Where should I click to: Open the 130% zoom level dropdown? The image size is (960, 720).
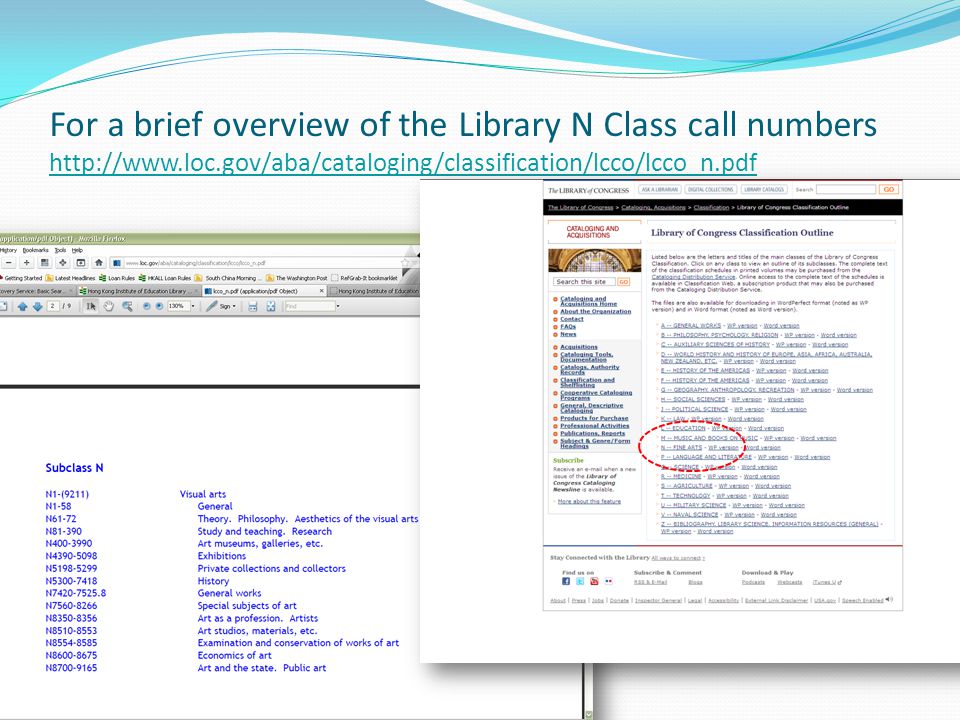point(193,306)
